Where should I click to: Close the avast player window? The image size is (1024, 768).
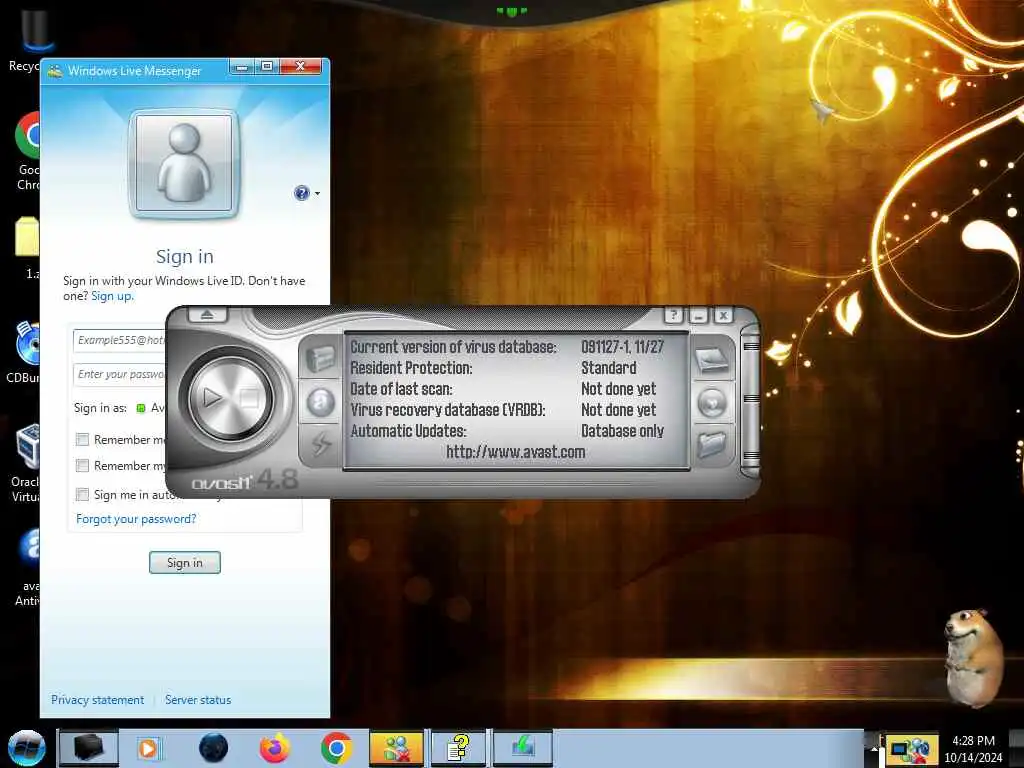click(723, 315)
